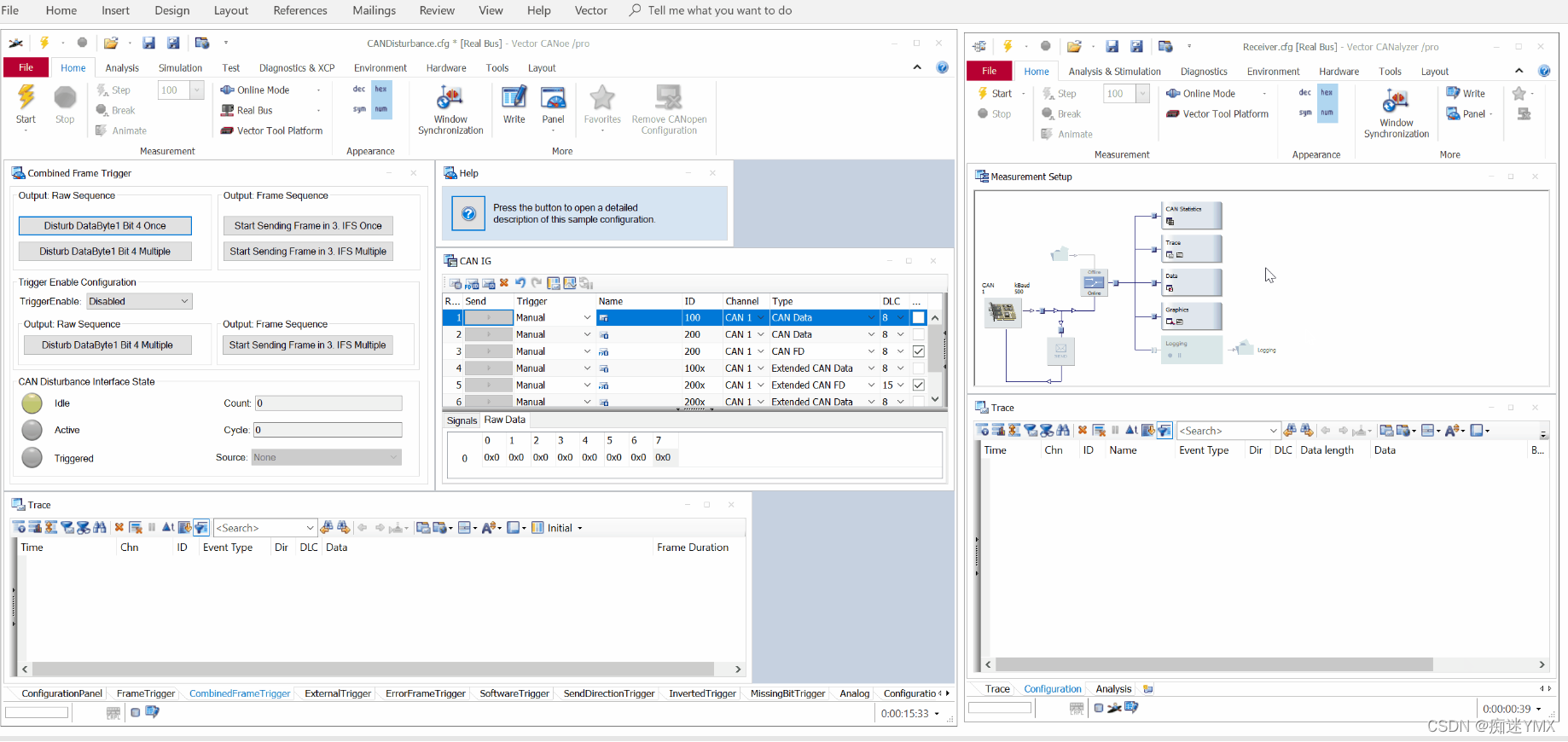Image resolution: width=1568 pixels, height=742 pixels.
Task: Start measurement in CANalyzer window
Action: tap(996, 94)
